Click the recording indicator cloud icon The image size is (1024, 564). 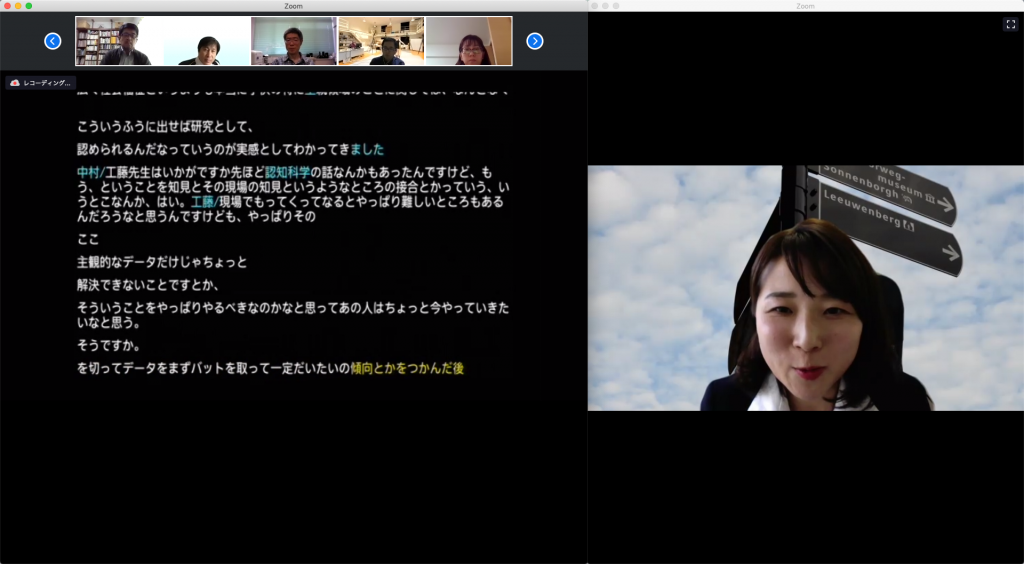15,83
